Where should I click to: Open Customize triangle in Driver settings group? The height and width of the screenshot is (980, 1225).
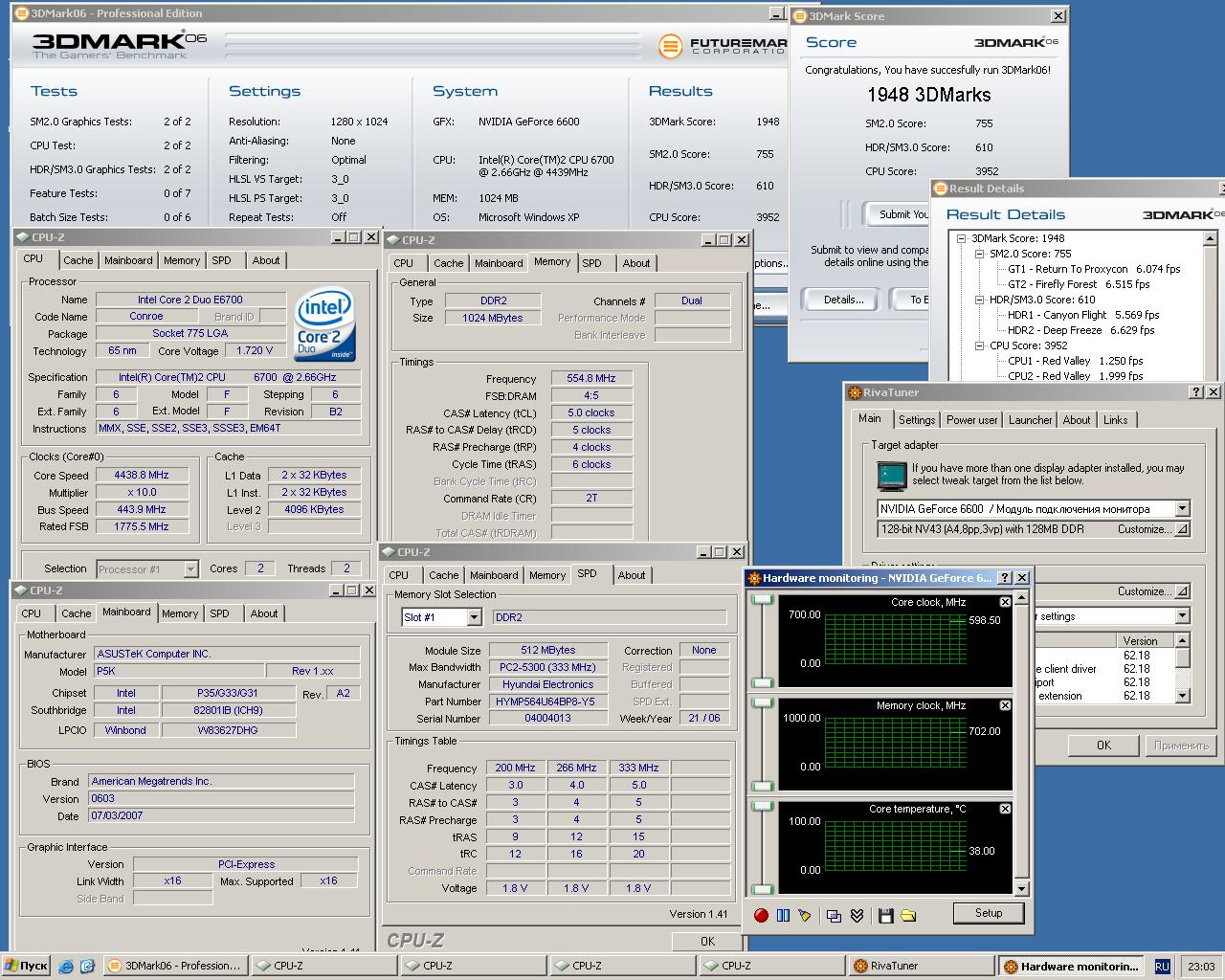point(1182,591)
